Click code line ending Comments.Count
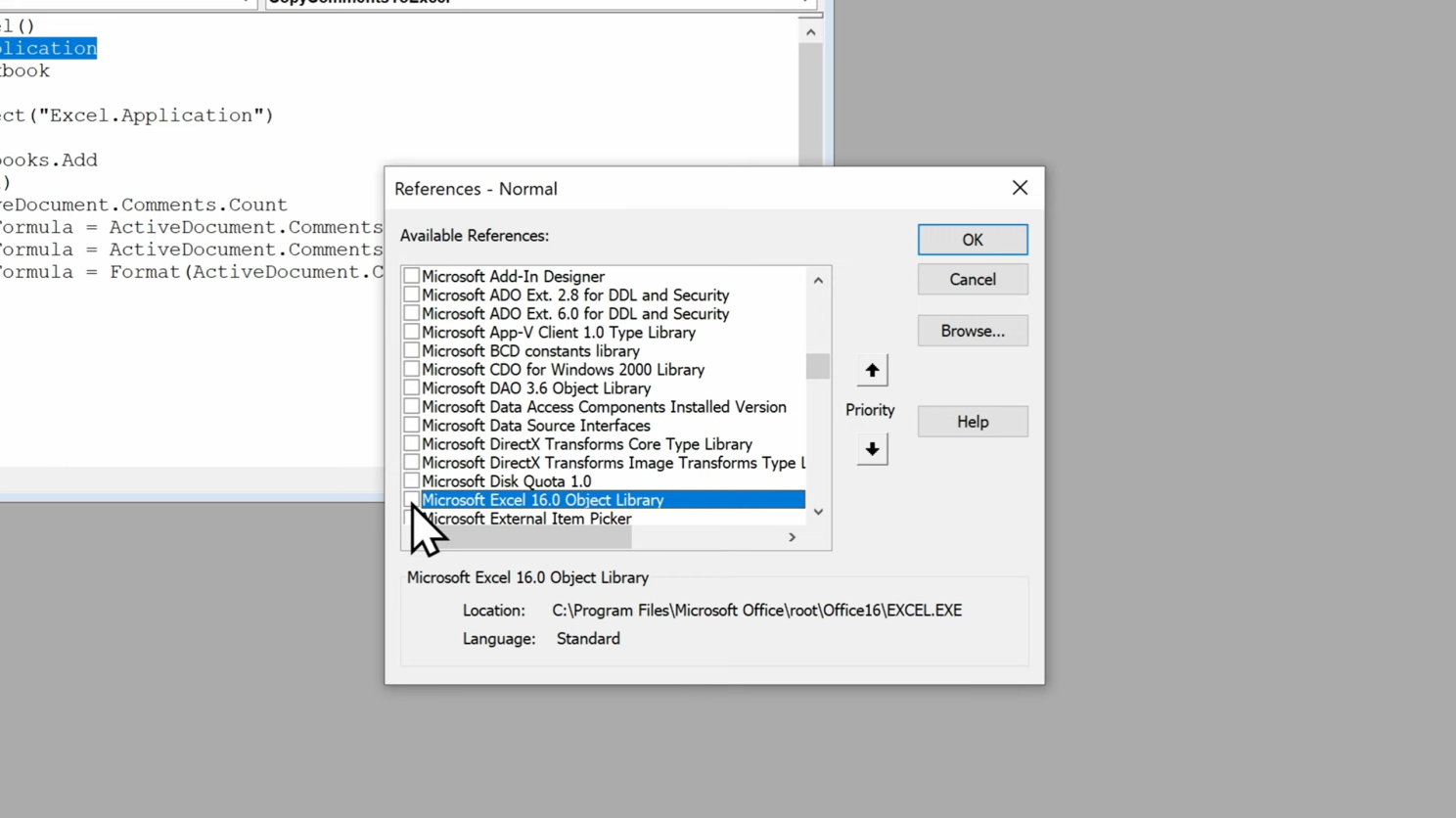The height and width of the screenshot is (818, 1456). (x=144, y=205)
